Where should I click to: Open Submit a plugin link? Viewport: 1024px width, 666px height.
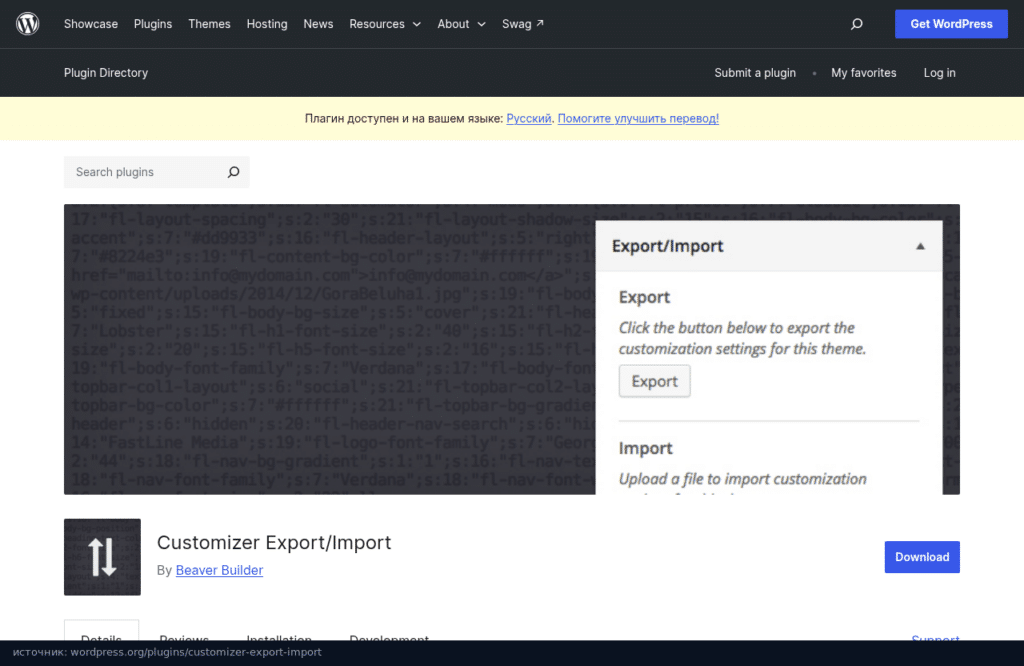(755, 72)
